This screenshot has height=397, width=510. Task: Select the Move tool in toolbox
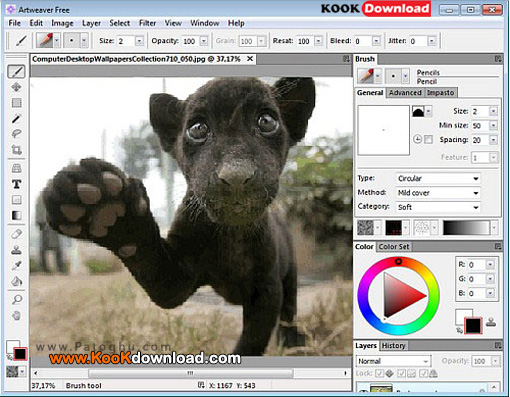tap(16, 87)
